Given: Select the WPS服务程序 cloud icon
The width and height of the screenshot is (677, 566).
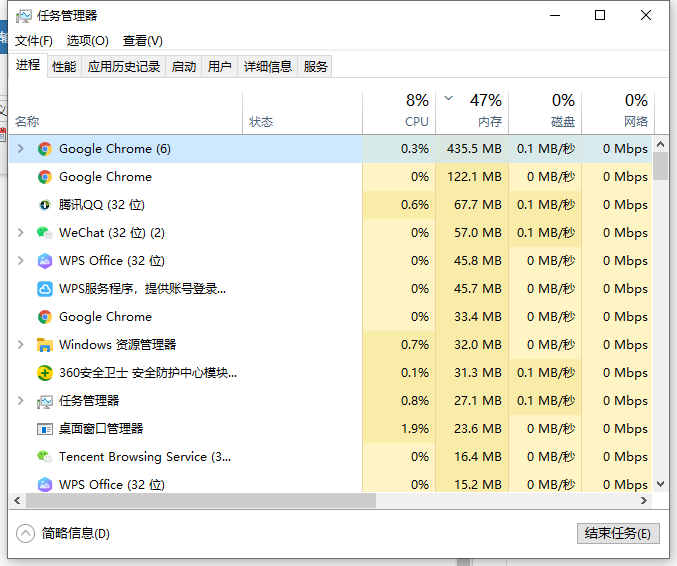Looking at the screenshot, I should click(44, 289).
